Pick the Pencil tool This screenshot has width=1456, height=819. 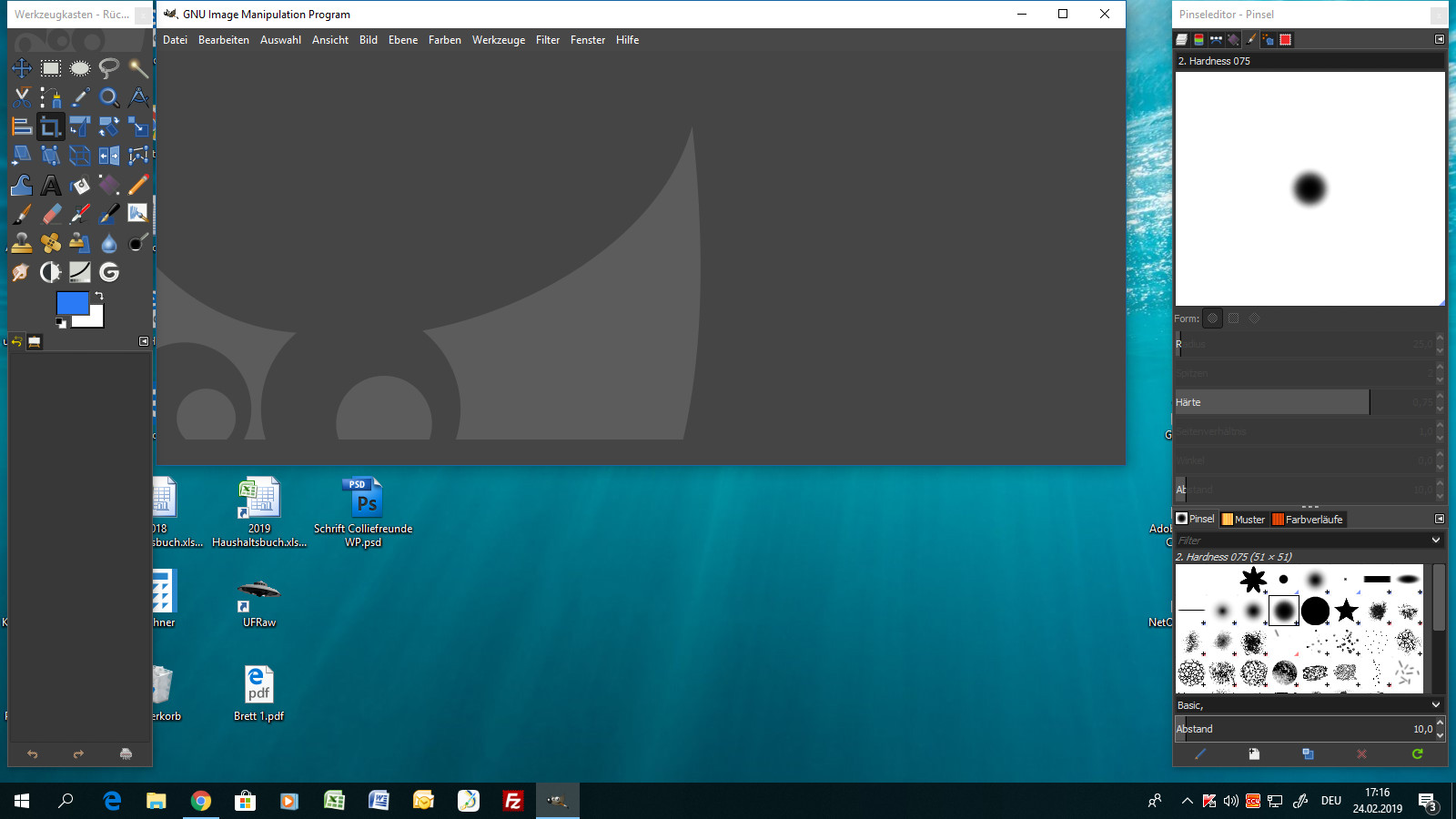(138, 186)
